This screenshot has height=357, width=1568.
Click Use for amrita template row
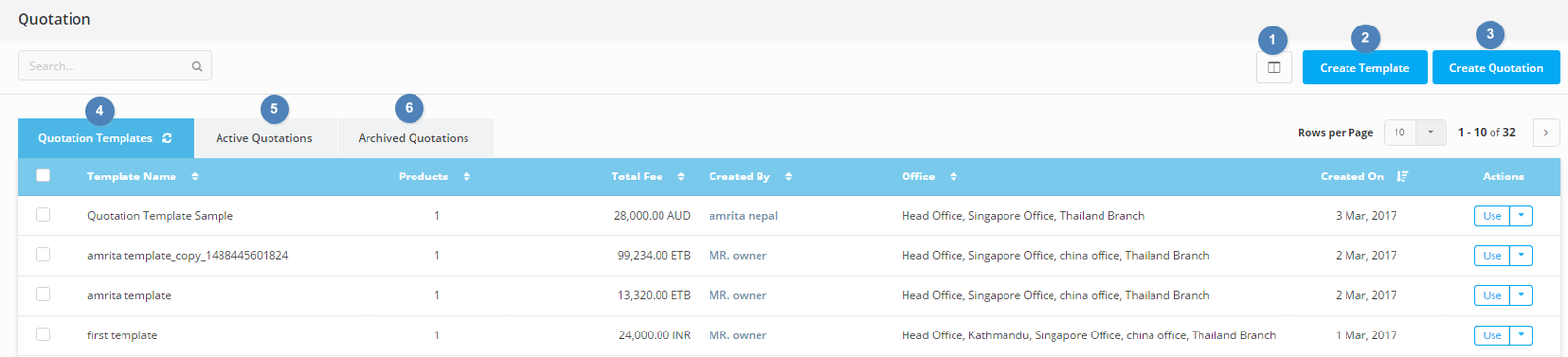coord(1492,296)
